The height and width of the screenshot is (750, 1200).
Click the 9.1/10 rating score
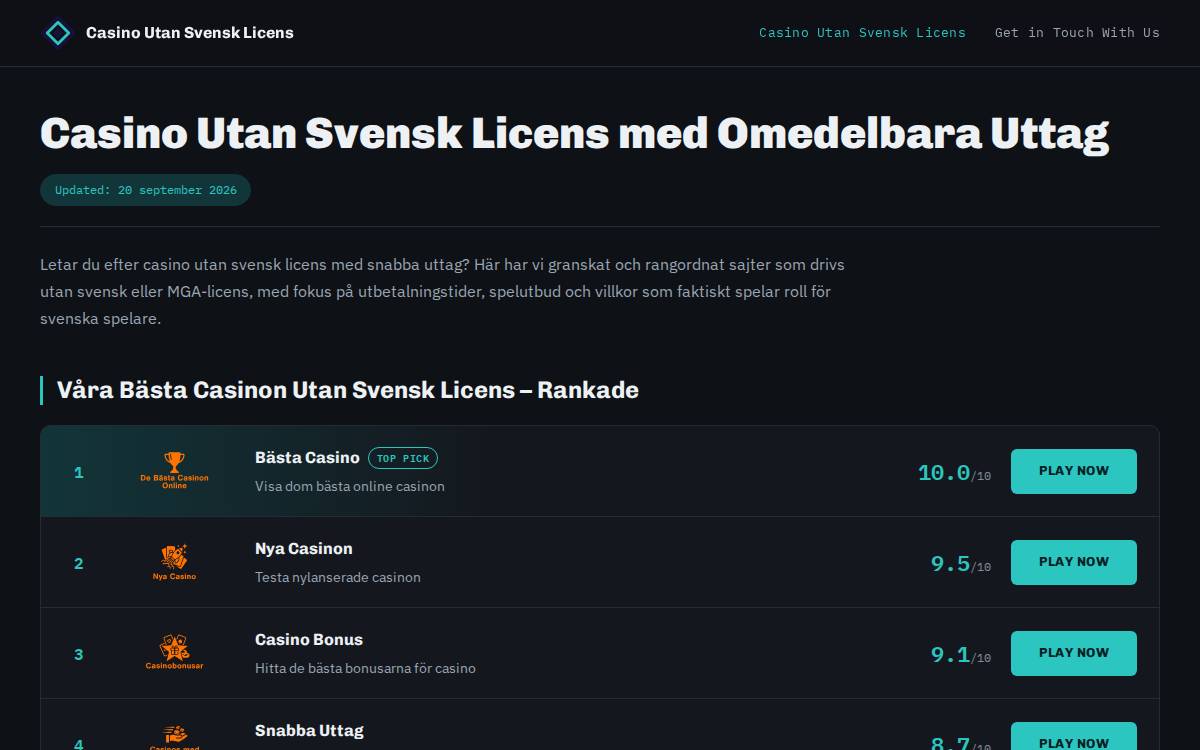point(961,655)
